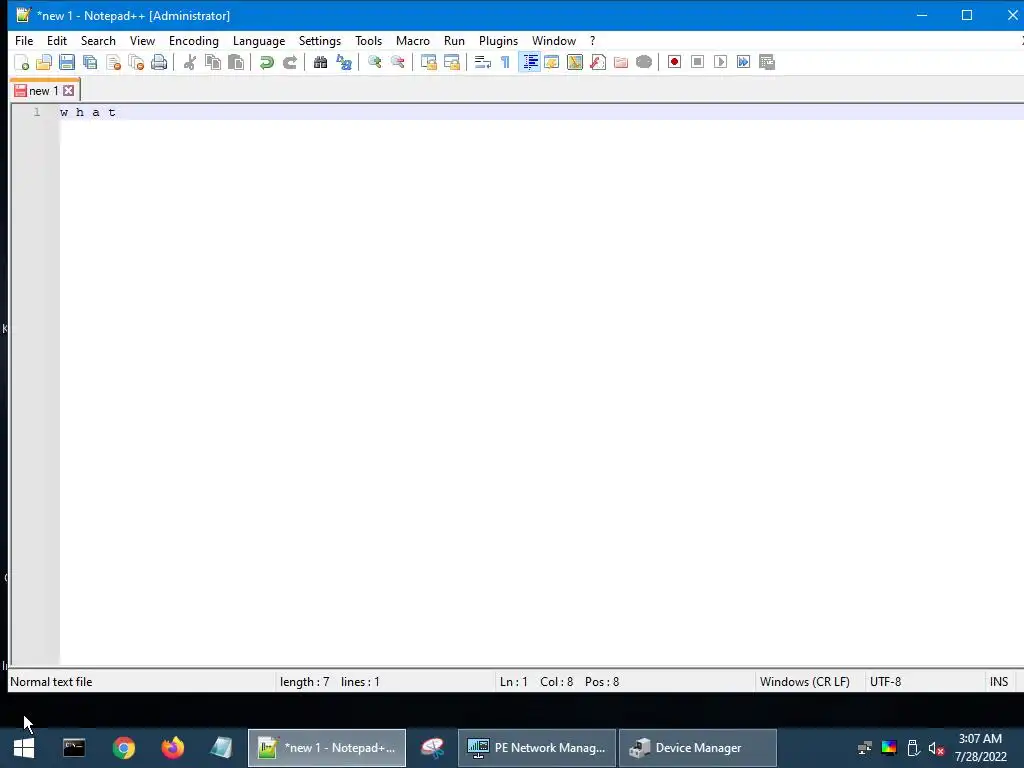Open the ? help menu
The width and height of the screenshot is (1024, 768).
592,40
